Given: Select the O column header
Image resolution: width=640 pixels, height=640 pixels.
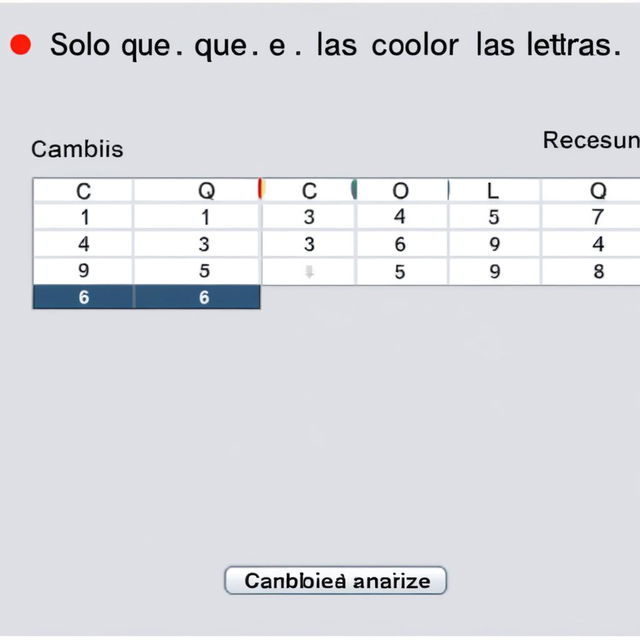Looking at the screenshot, I should pos(400,191).
